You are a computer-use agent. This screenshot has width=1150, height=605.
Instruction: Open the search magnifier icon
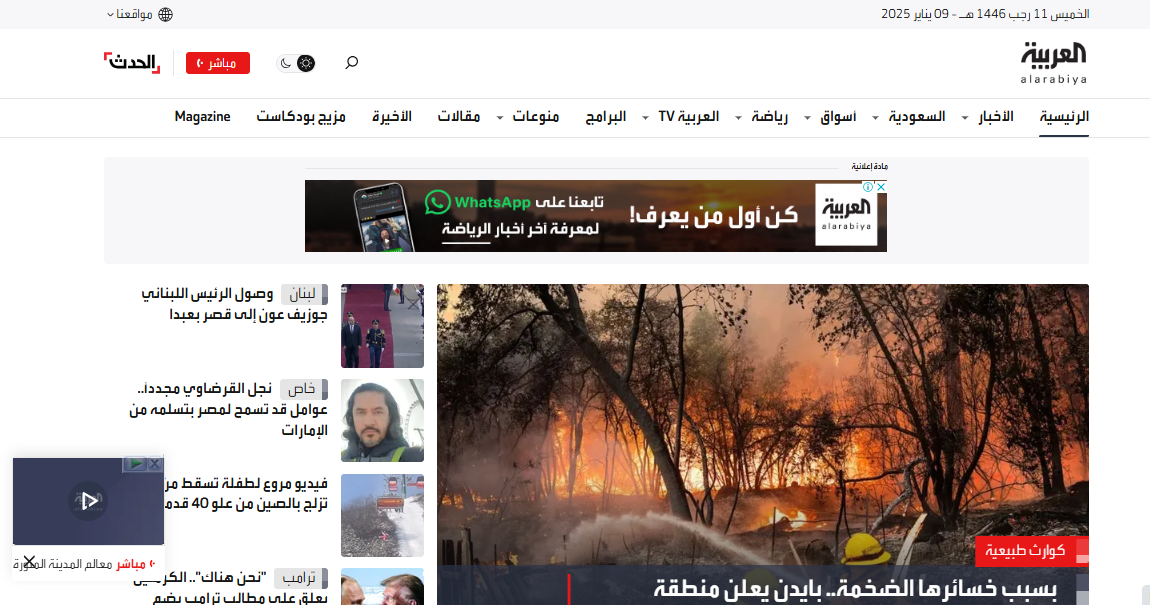[351, 63]
